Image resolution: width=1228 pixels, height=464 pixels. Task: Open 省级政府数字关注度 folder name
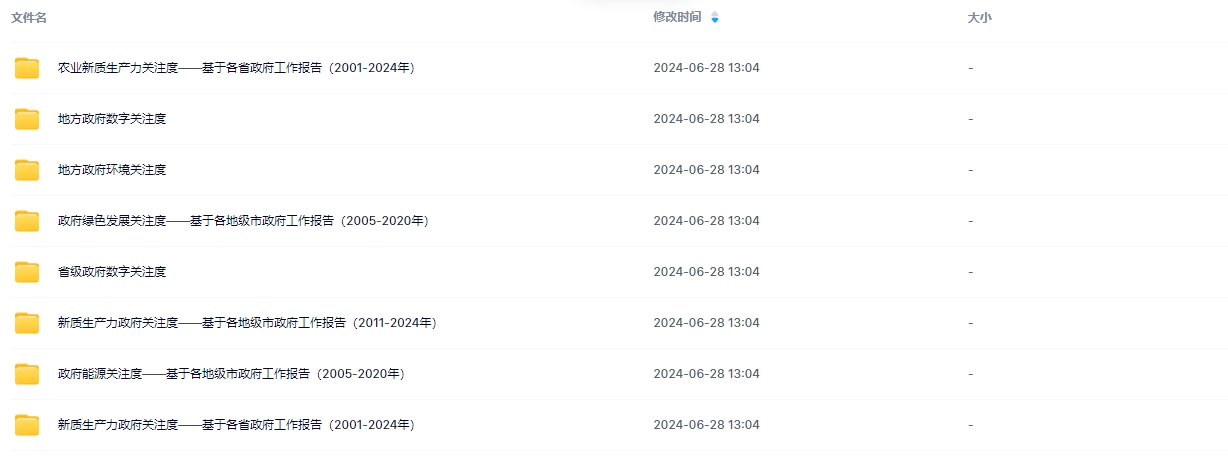coord(112,272)
